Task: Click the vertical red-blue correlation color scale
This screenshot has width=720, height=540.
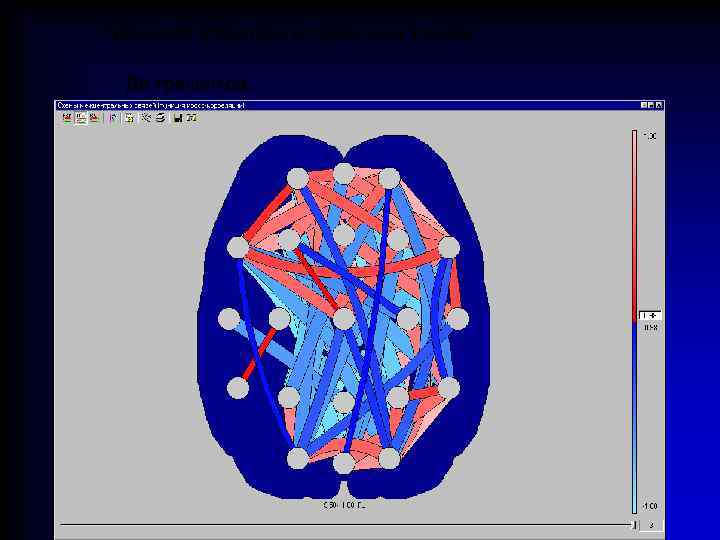Action: (x=635, y=321)
